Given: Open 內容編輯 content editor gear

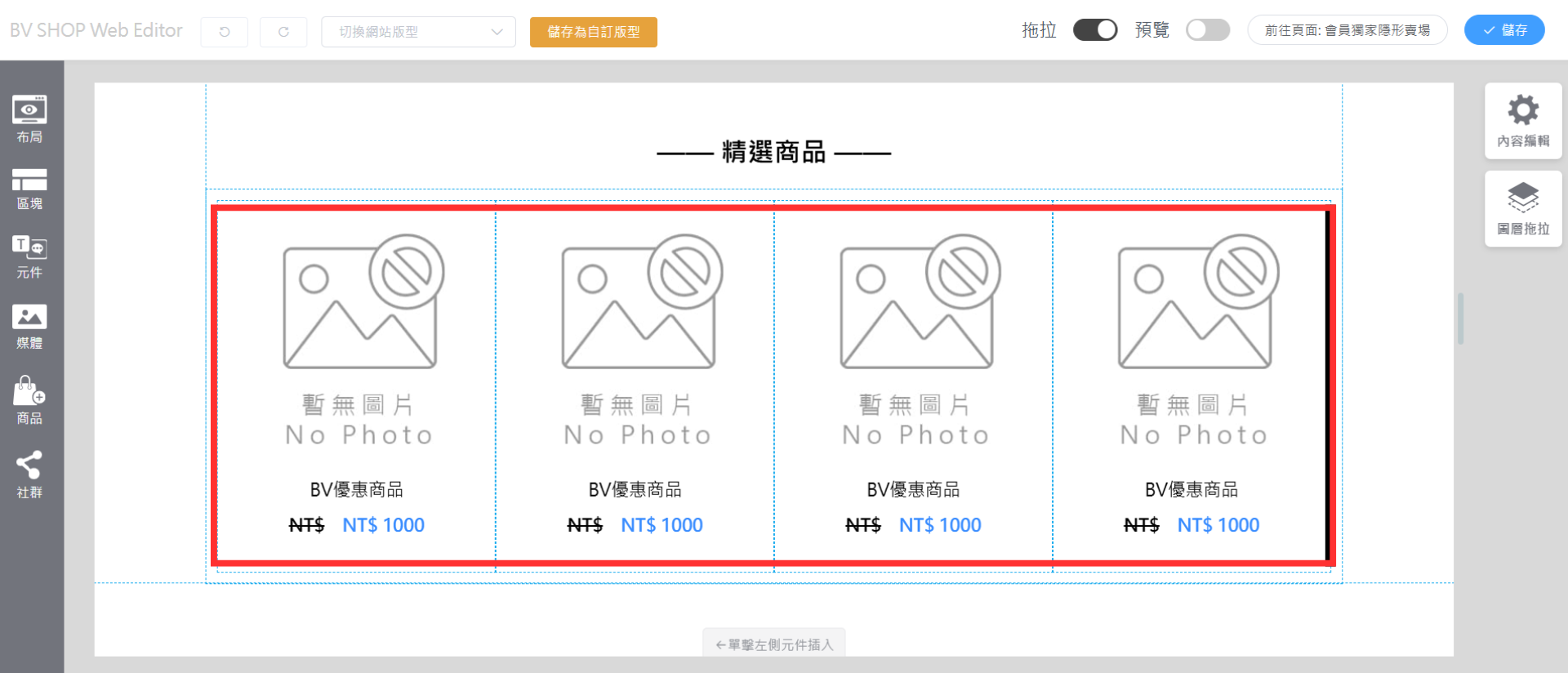Looking at the screenshot, I should (1523, 121).
